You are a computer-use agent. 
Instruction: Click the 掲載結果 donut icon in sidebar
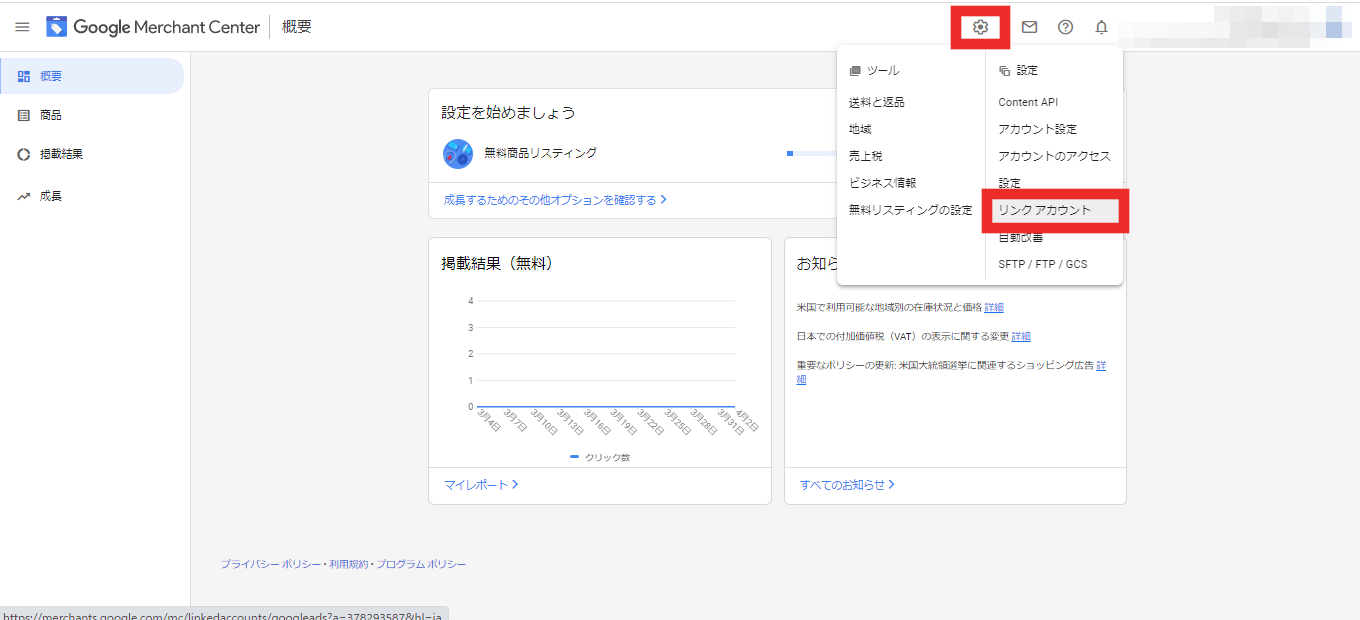click(x=24, y=154)
